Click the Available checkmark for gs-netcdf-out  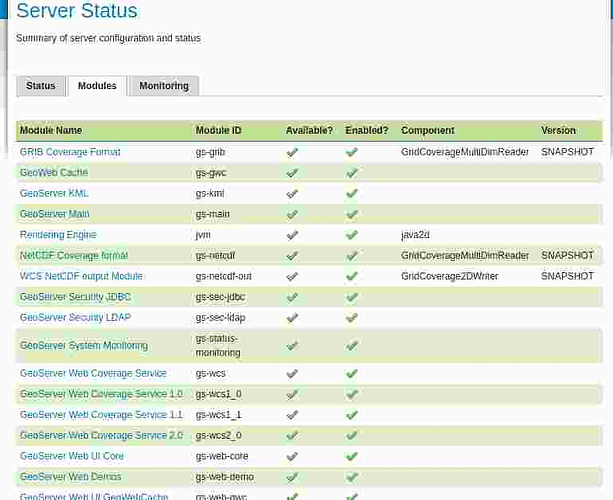point(292,276)
